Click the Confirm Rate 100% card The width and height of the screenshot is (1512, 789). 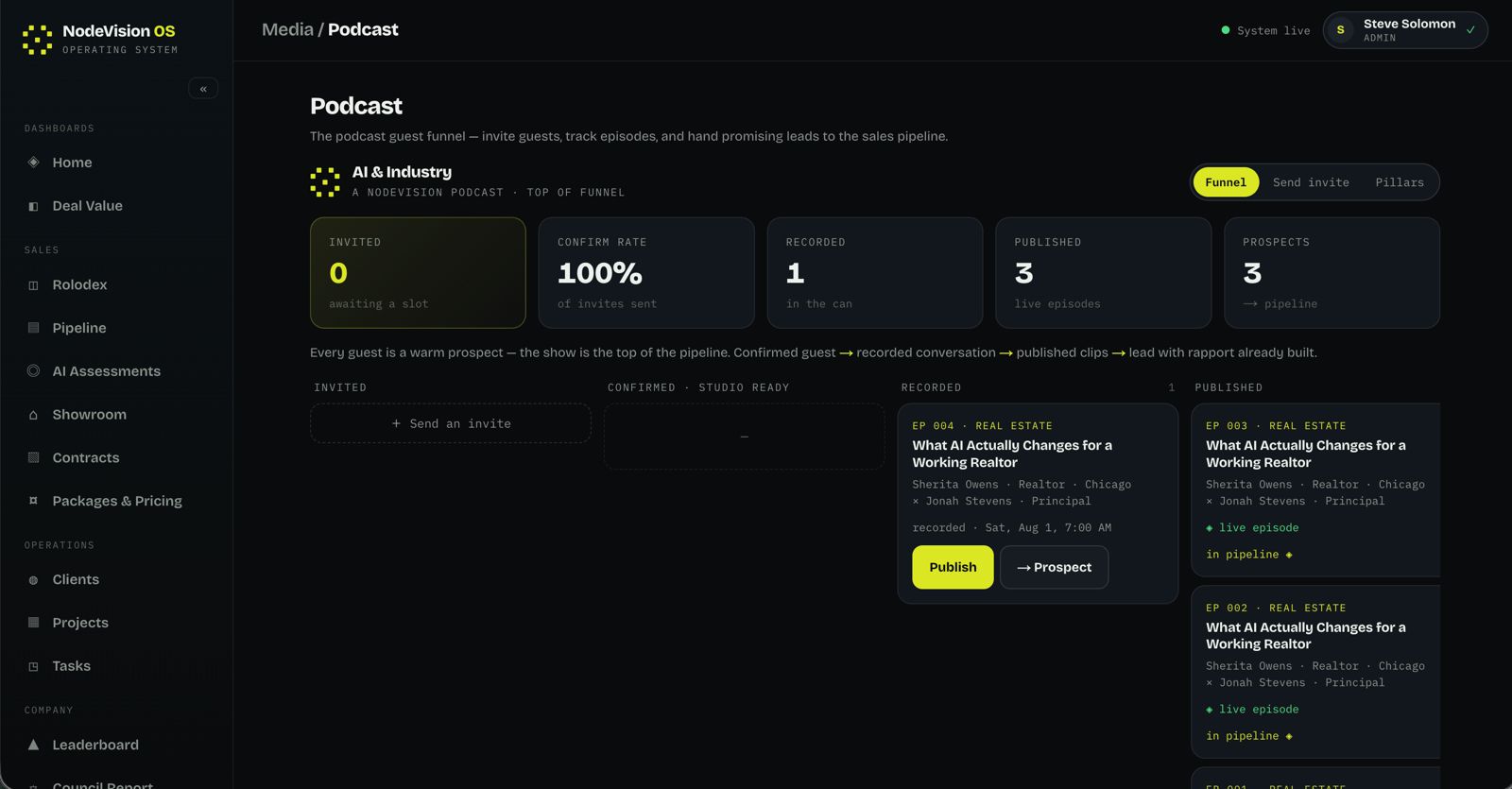(x=646, y=273)
